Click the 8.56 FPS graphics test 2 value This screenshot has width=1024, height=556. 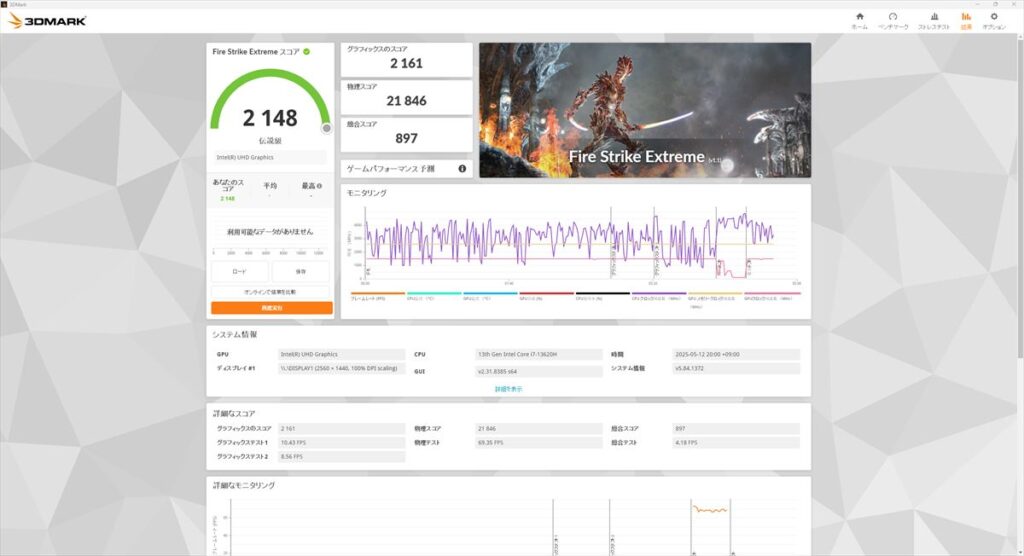(x=341, y=457)
